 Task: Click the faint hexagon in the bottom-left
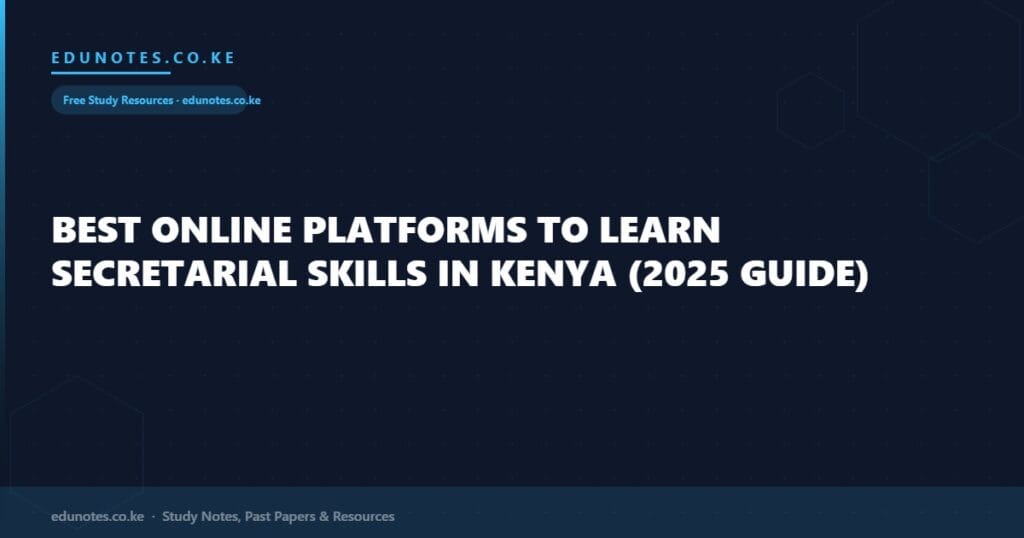coord(75,440)
